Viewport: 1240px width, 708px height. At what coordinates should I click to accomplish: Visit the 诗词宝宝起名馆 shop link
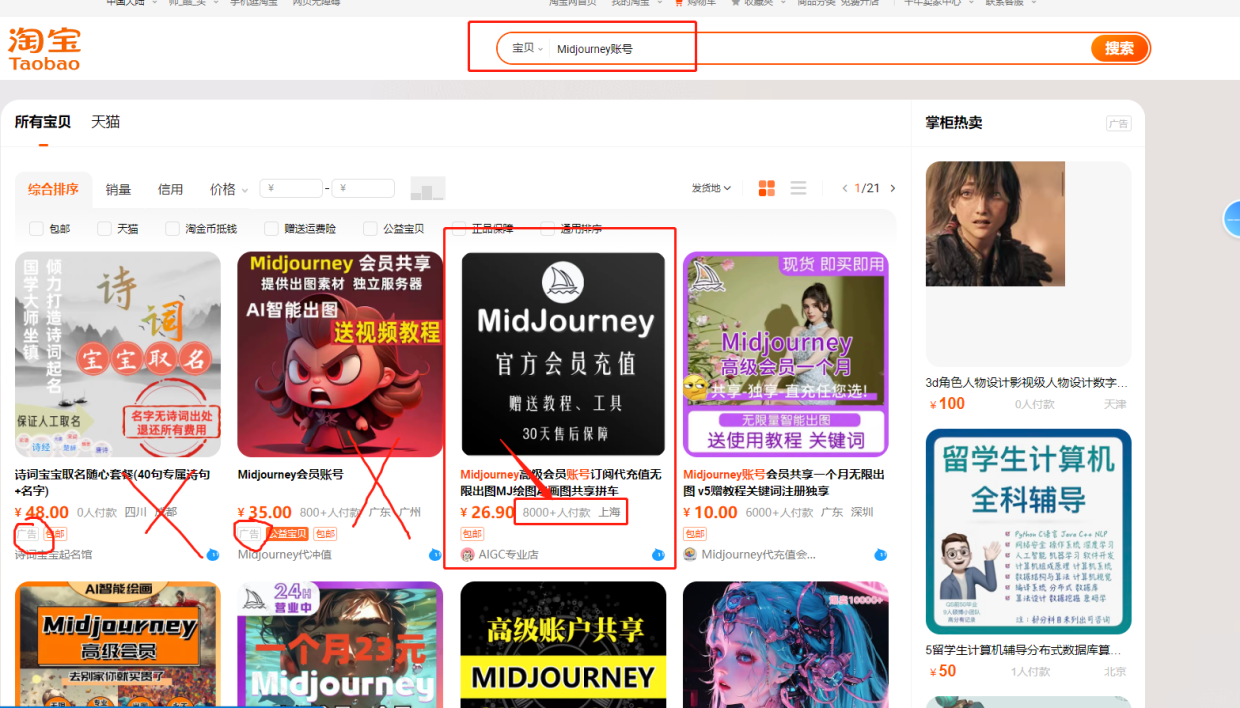click(53, 554)
